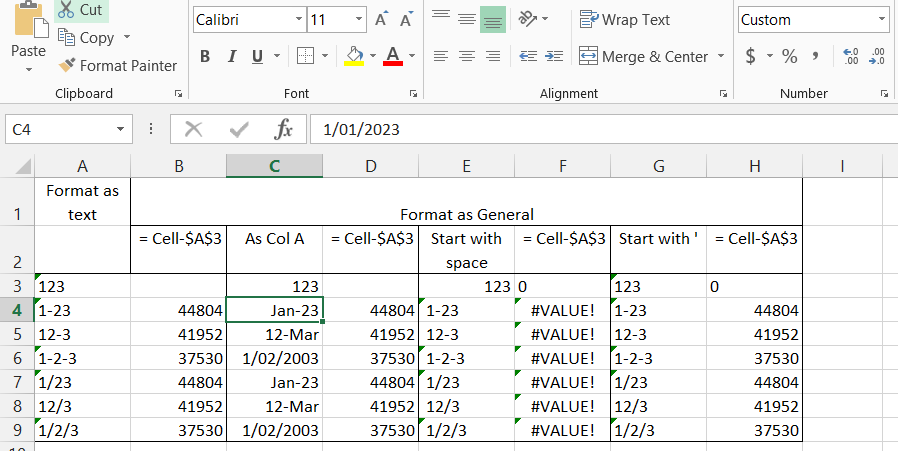This screenshot has width=898, height=451.
Task: Open the Calibri font name dropdown
Action: [x=299, y=20]
